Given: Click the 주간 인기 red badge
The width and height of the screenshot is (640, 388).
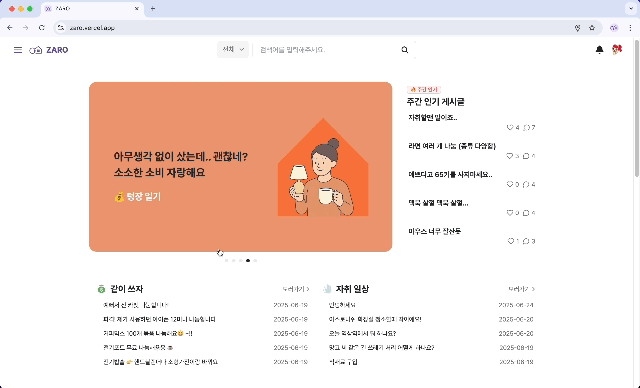Looking at the screenshot, I should (x=424, y=89).
